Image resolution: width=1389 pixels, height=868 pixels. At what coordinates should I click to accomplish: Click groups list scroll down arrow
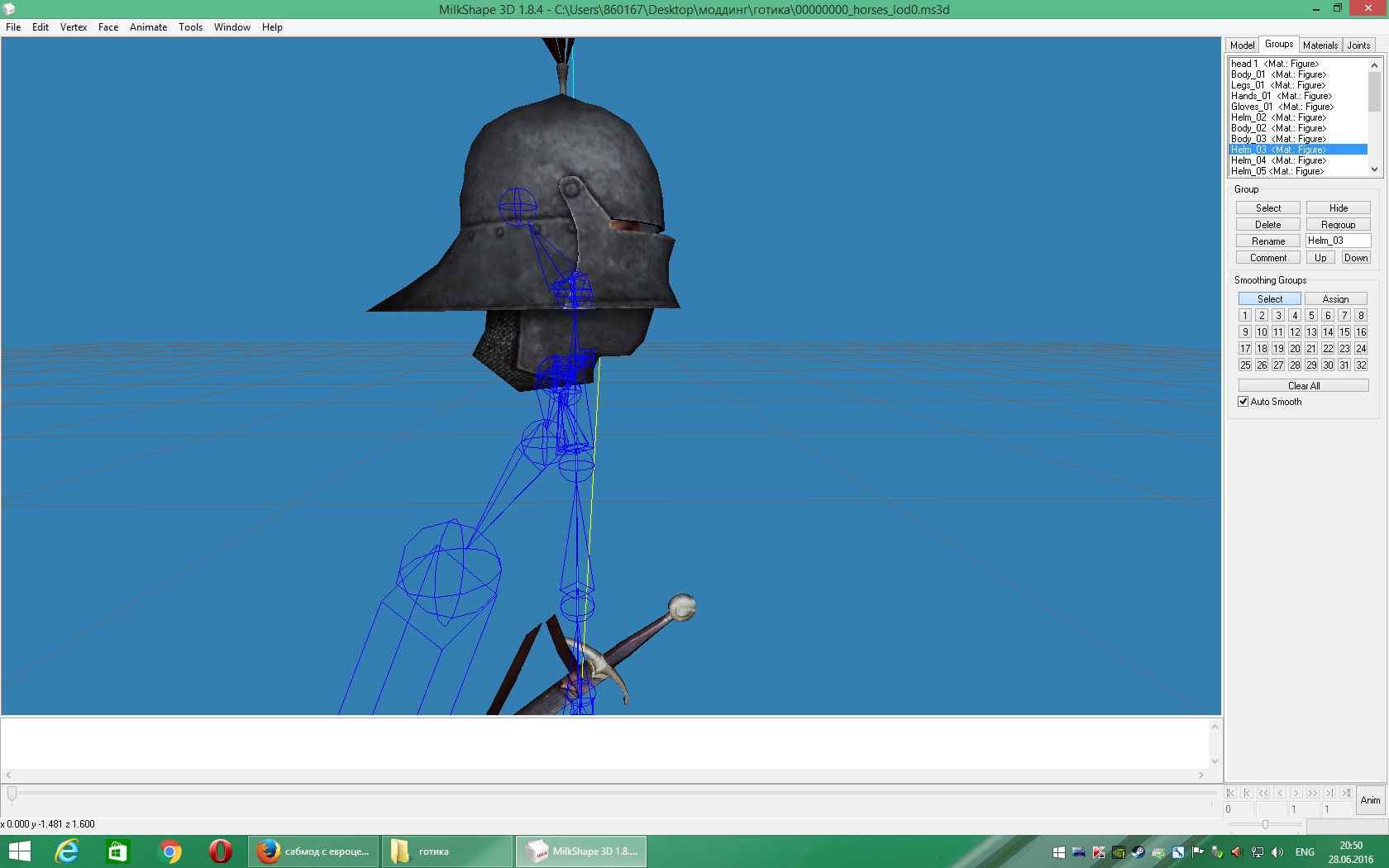point(1374,169)
